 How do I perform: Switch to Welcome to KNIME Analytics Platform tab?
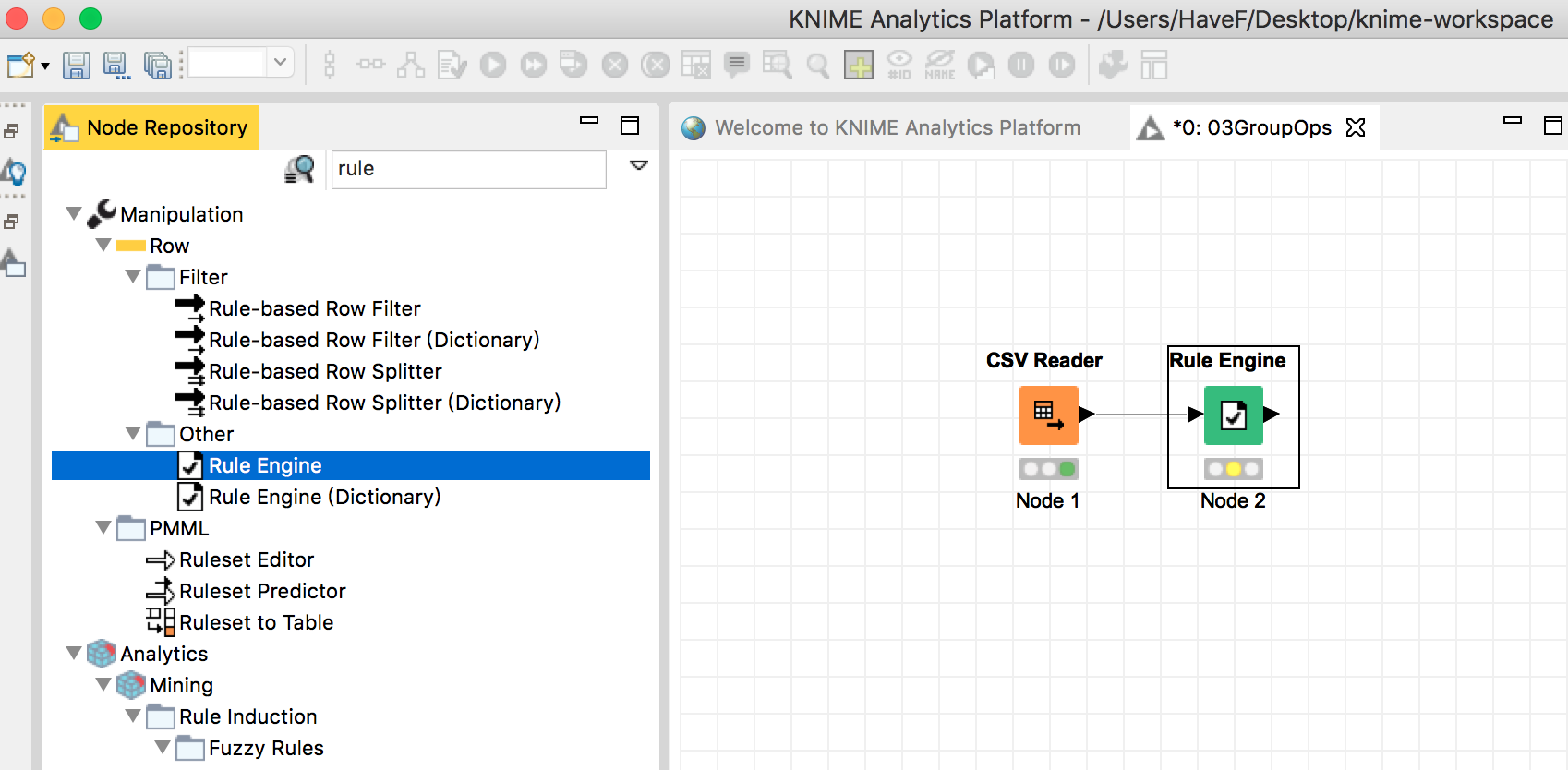pyautogui.click(x=881, y=127)
